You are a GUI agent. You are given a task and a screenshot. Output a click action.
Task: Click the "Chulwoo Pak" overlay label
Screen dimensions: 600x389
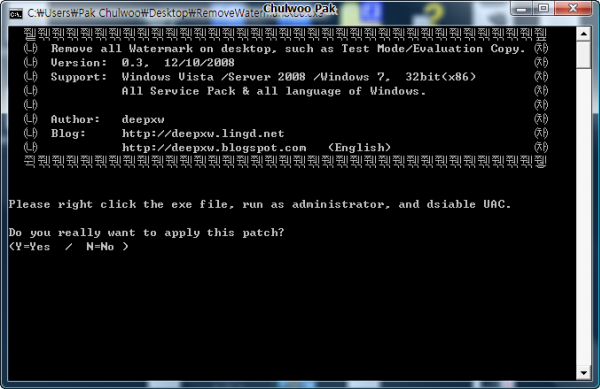tap(300, 8)
